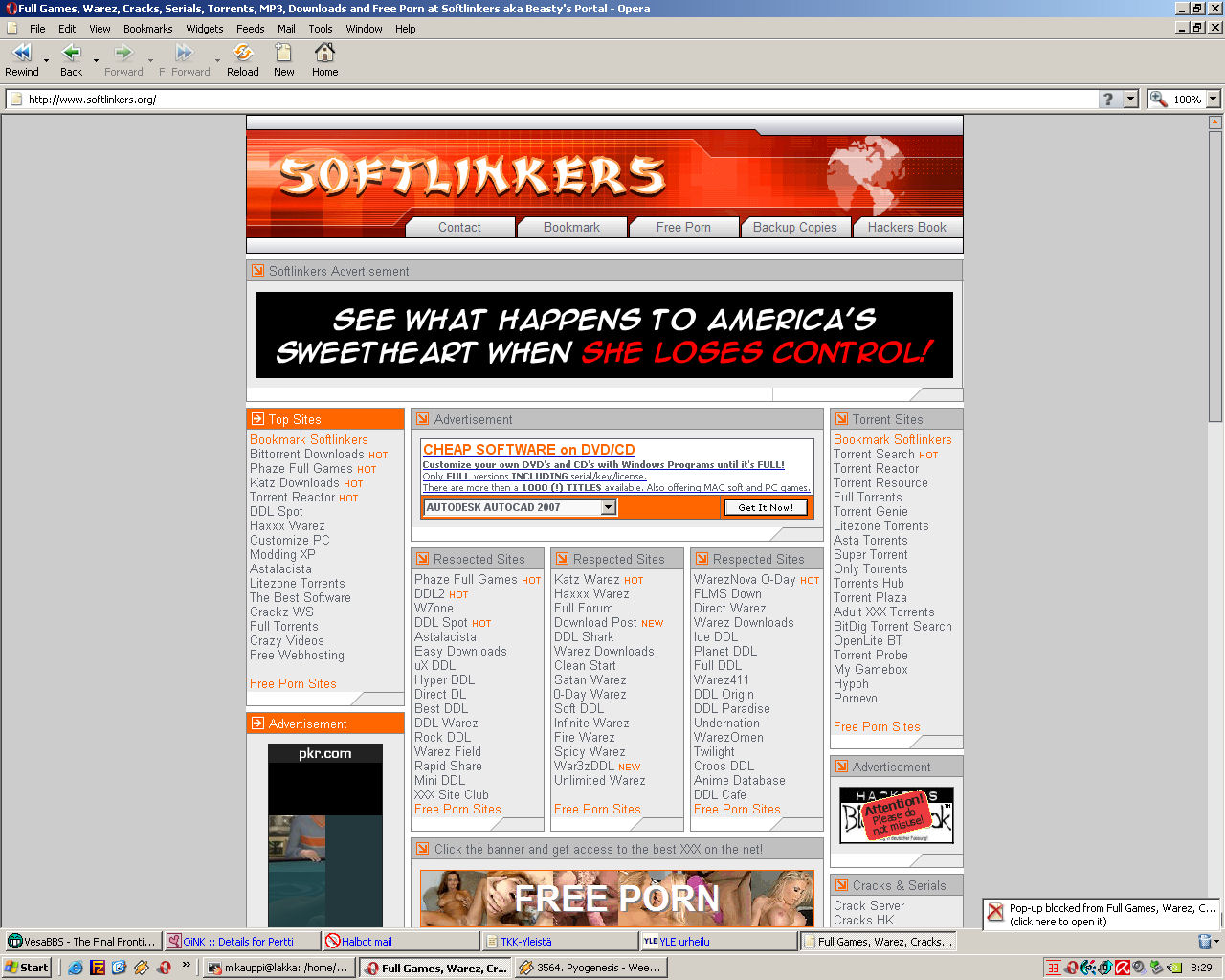Click the Bookmark site tab
This screenshot has height=980, width=1225.
point(571,227)
